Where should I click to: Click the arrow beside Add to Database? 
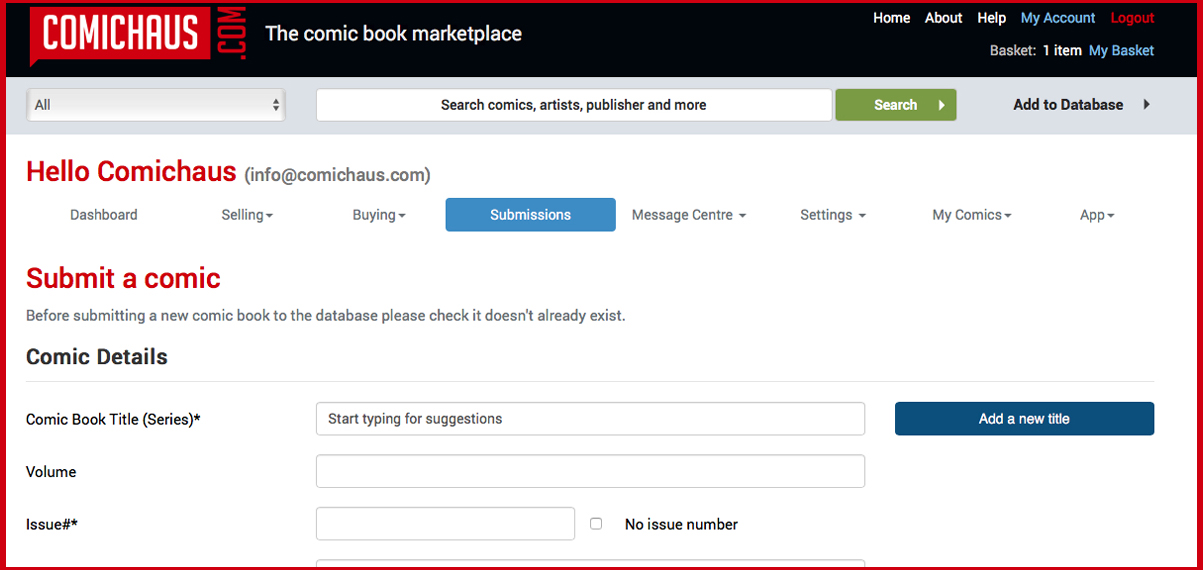[1146, 104]
